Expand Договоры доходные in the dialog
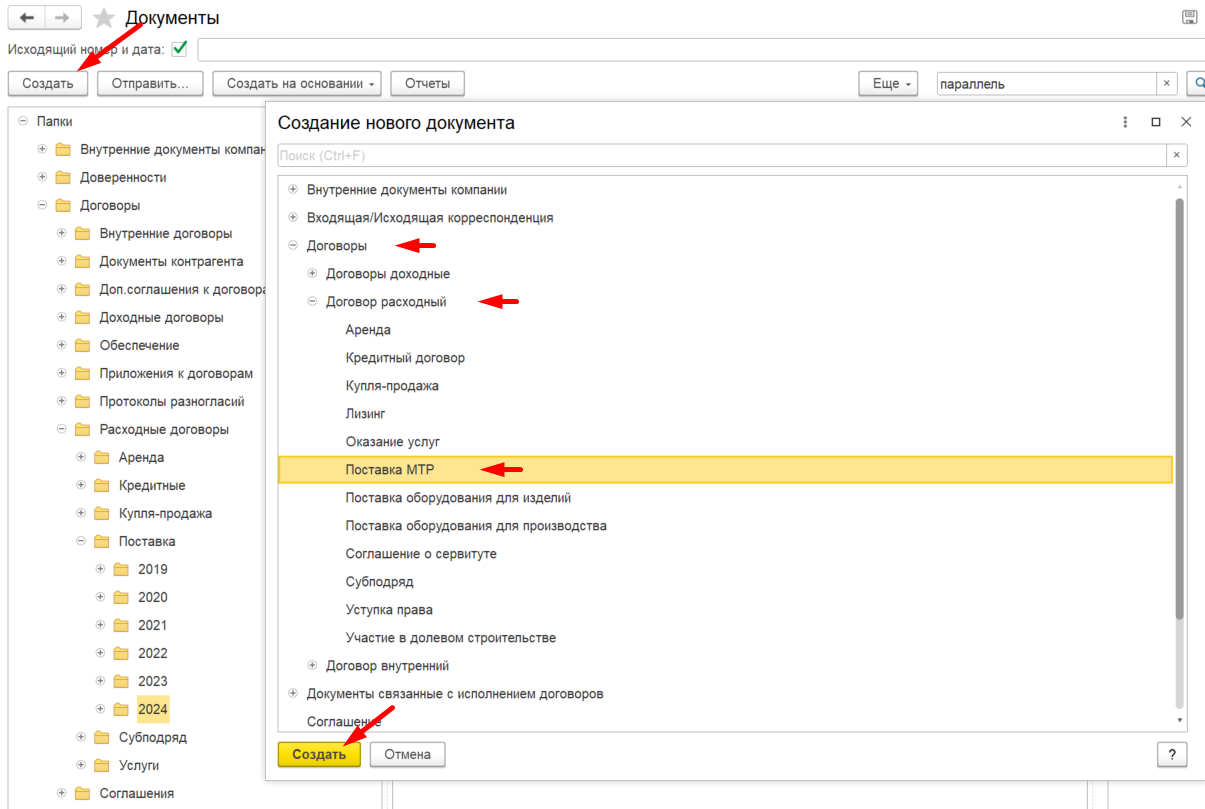This screenshot has height=809, width=1205. pos(313,273)
